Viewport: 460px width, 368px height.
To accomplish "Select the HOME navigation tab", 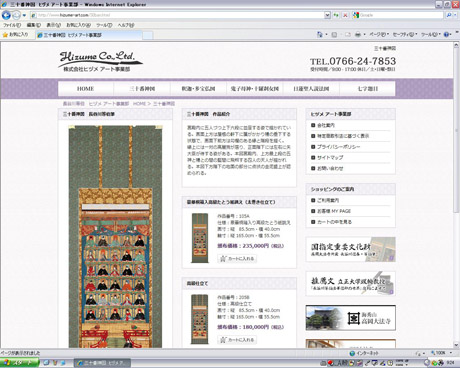I will pos(86,89).
